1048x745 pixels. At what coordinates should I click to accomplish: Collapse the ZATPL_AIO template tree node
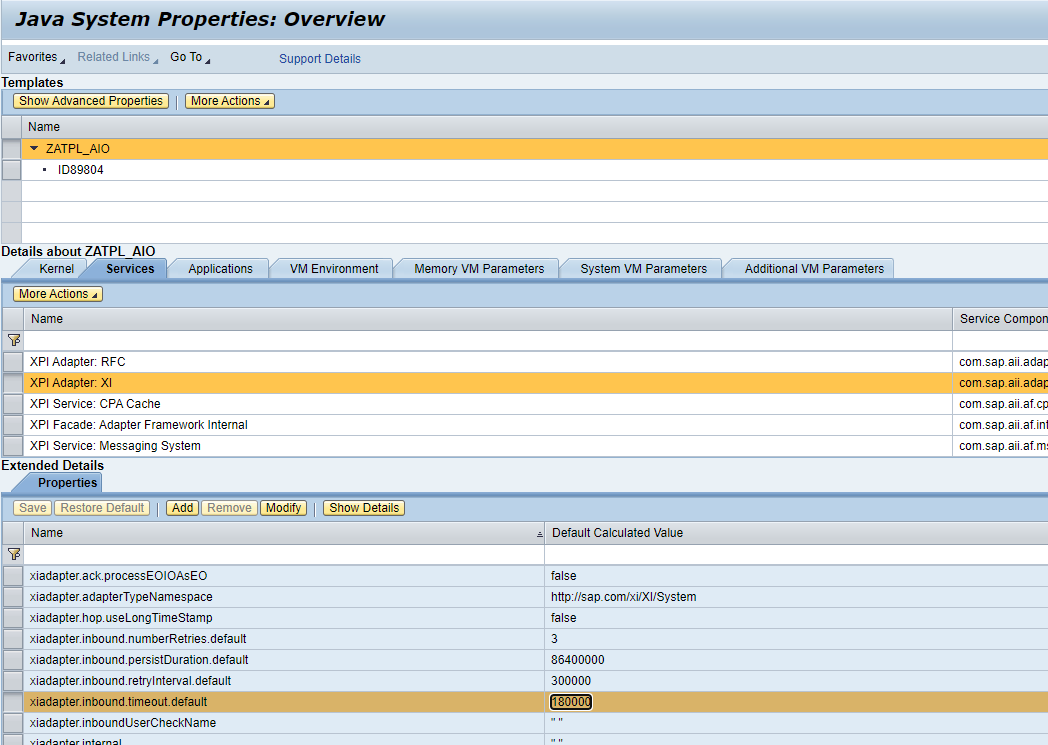point(33,148)
